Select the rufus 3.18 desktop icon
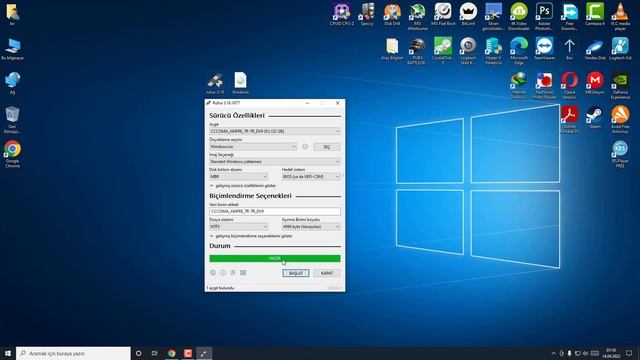The width and height of the screenshot is (640, 360). (x=215, y=84)
